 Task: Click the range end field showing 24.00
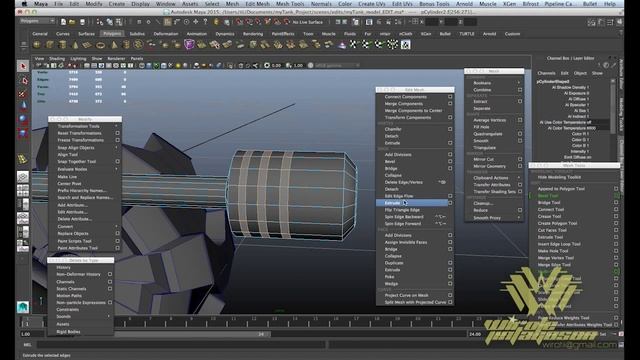tap(476, 334)
